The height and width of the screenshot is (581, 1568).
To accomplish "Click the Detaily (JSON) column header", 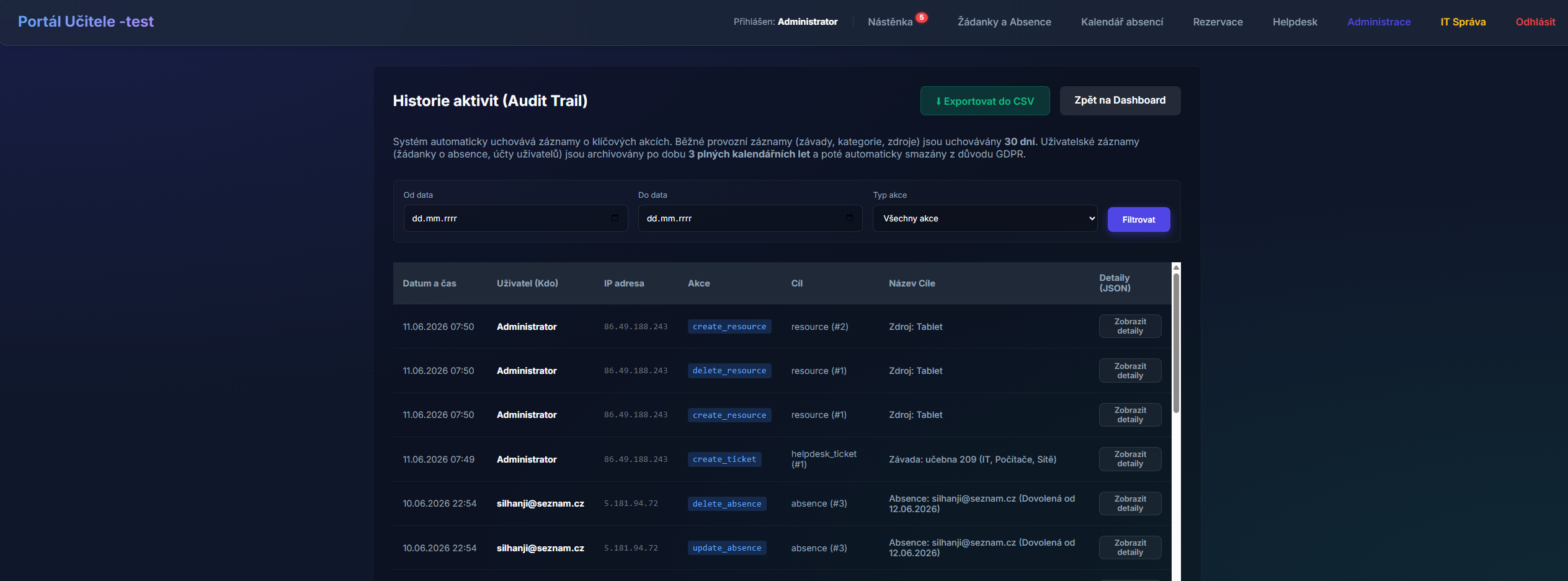I will pos(1115,283).
